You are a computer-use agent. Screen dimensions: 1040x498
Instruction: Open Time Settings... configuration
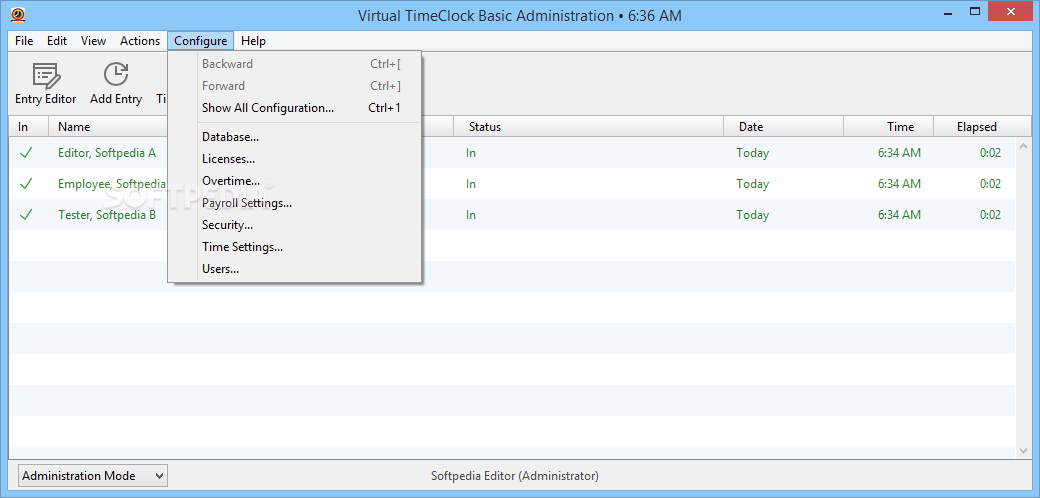(x=295, y=247)
